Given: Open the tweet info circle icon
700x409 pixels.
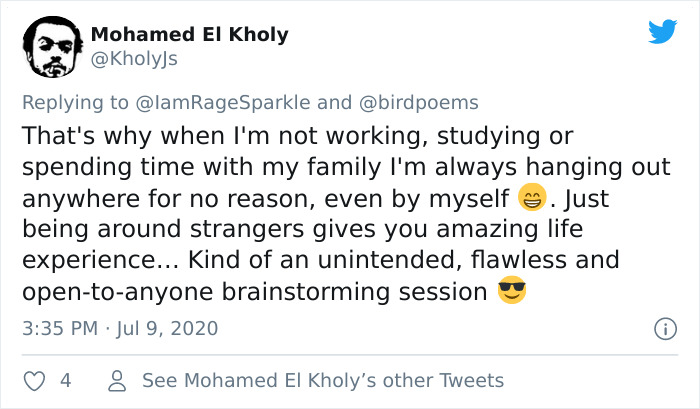Looking at the screenshot, I should pos(662,328).
